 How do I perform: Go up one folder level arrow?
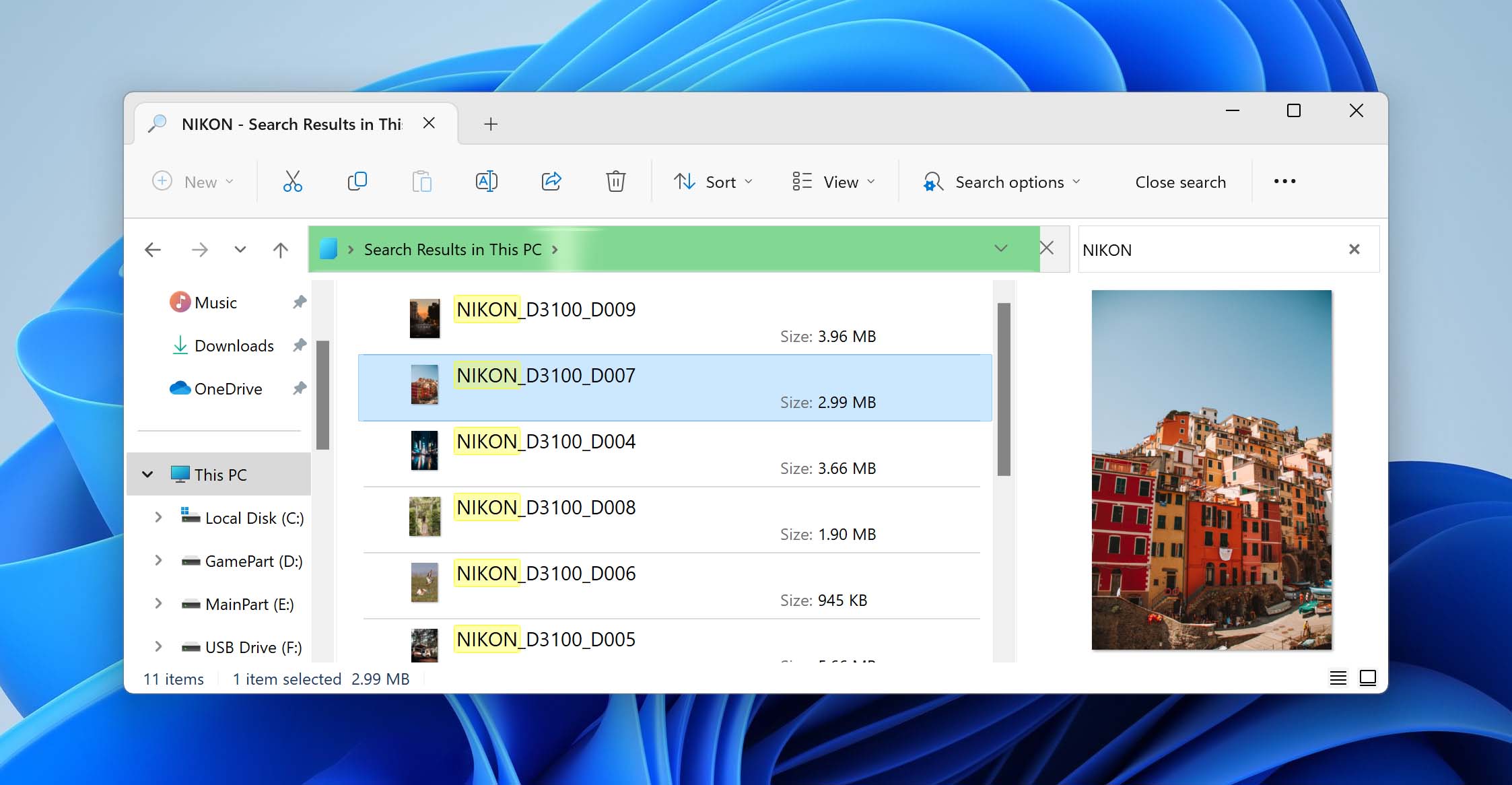[x=280, y=250]
